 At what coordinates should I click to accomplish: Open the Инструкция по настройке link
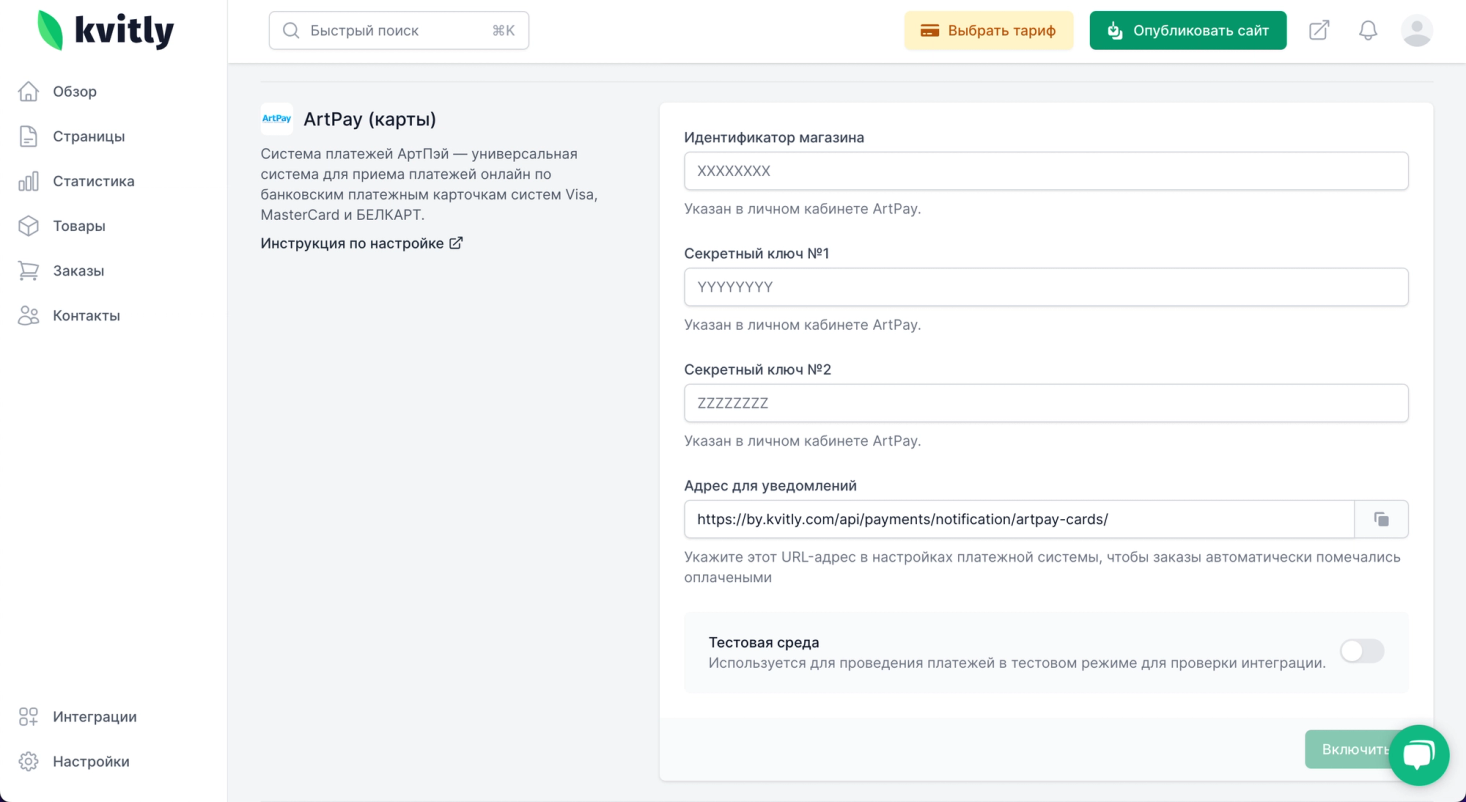click(362, 243)
